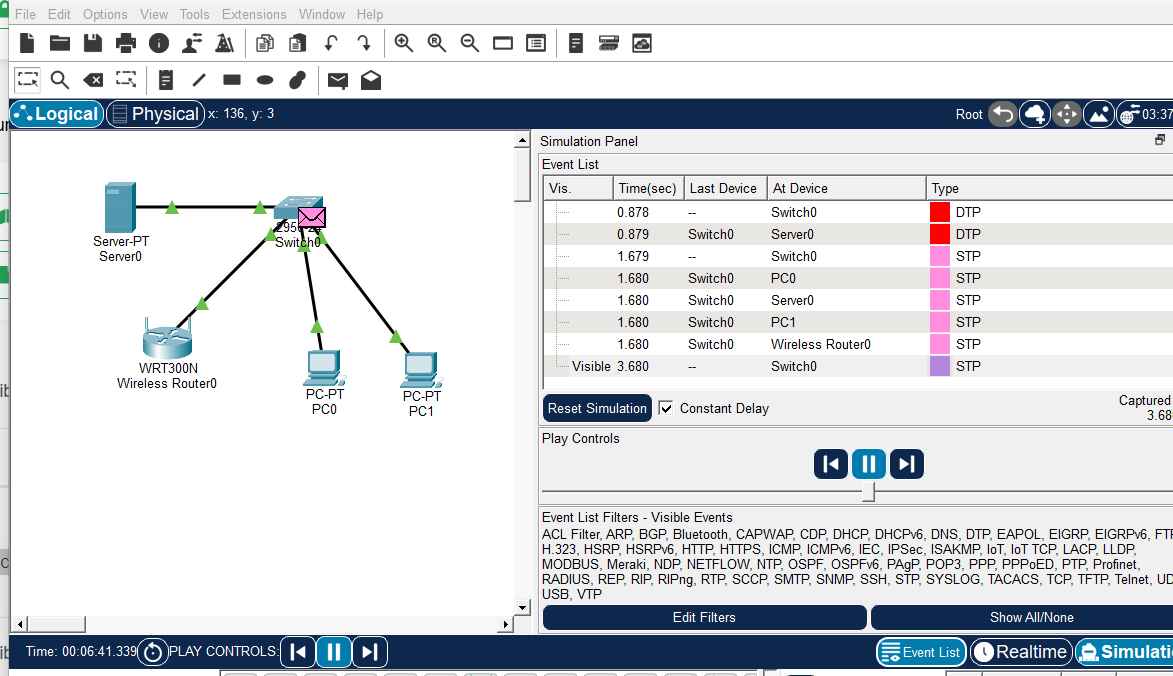Undo the last action
Screen dimensions: 1173x676
click(331, 43)
